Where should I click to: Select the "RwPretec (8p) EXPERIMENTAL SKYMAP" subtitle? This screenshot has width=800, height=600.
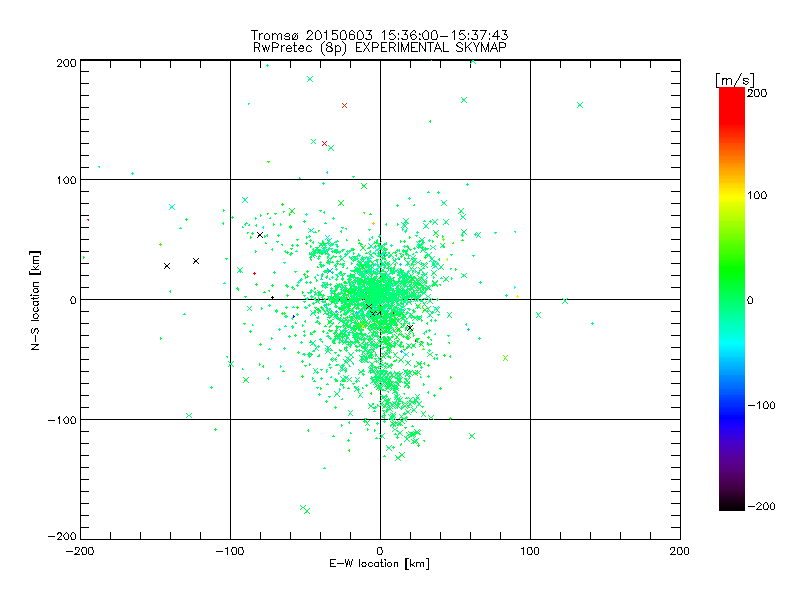point(380,48)
